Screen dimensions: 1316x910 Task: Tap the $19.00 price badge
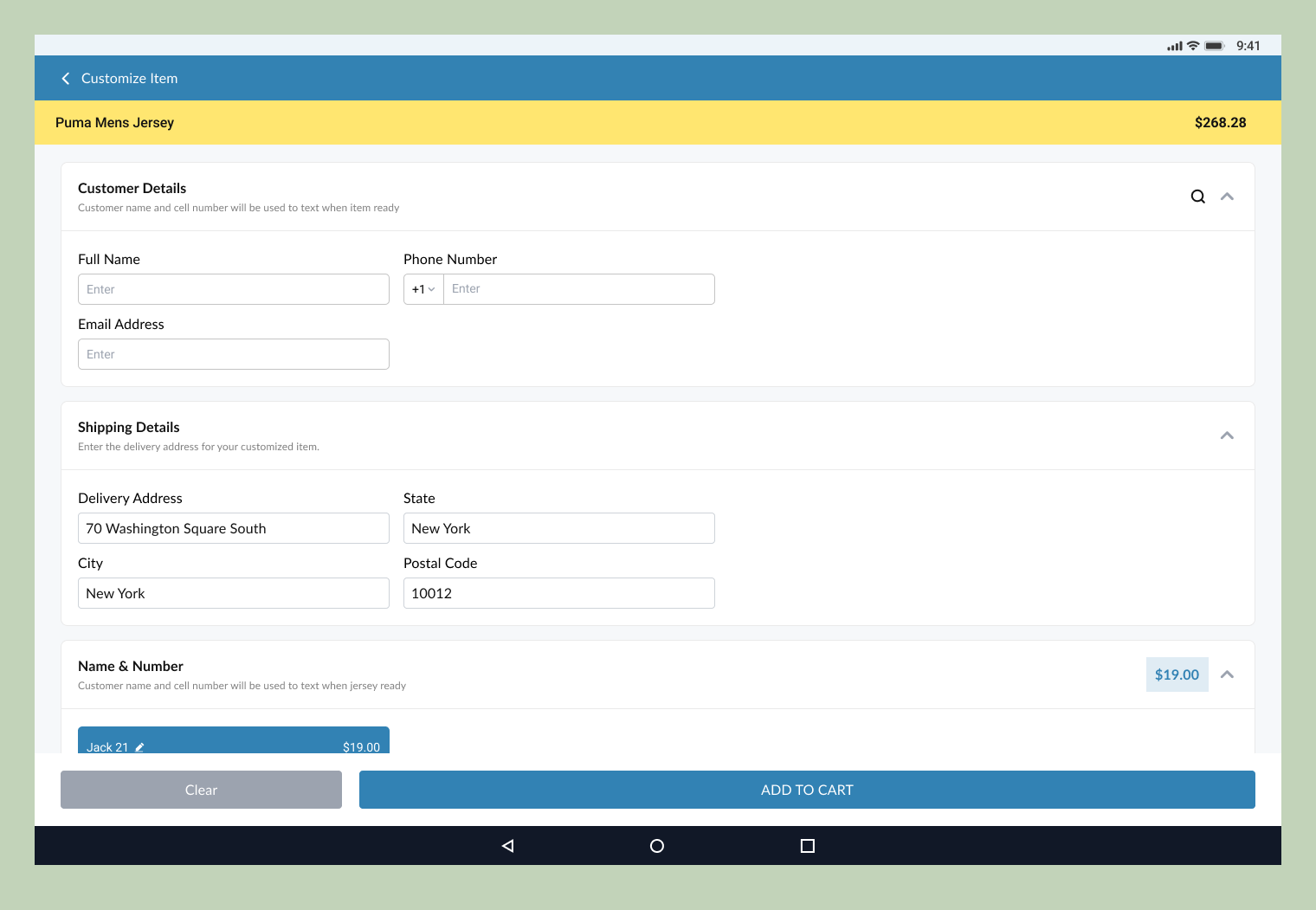click(1177, 674)
